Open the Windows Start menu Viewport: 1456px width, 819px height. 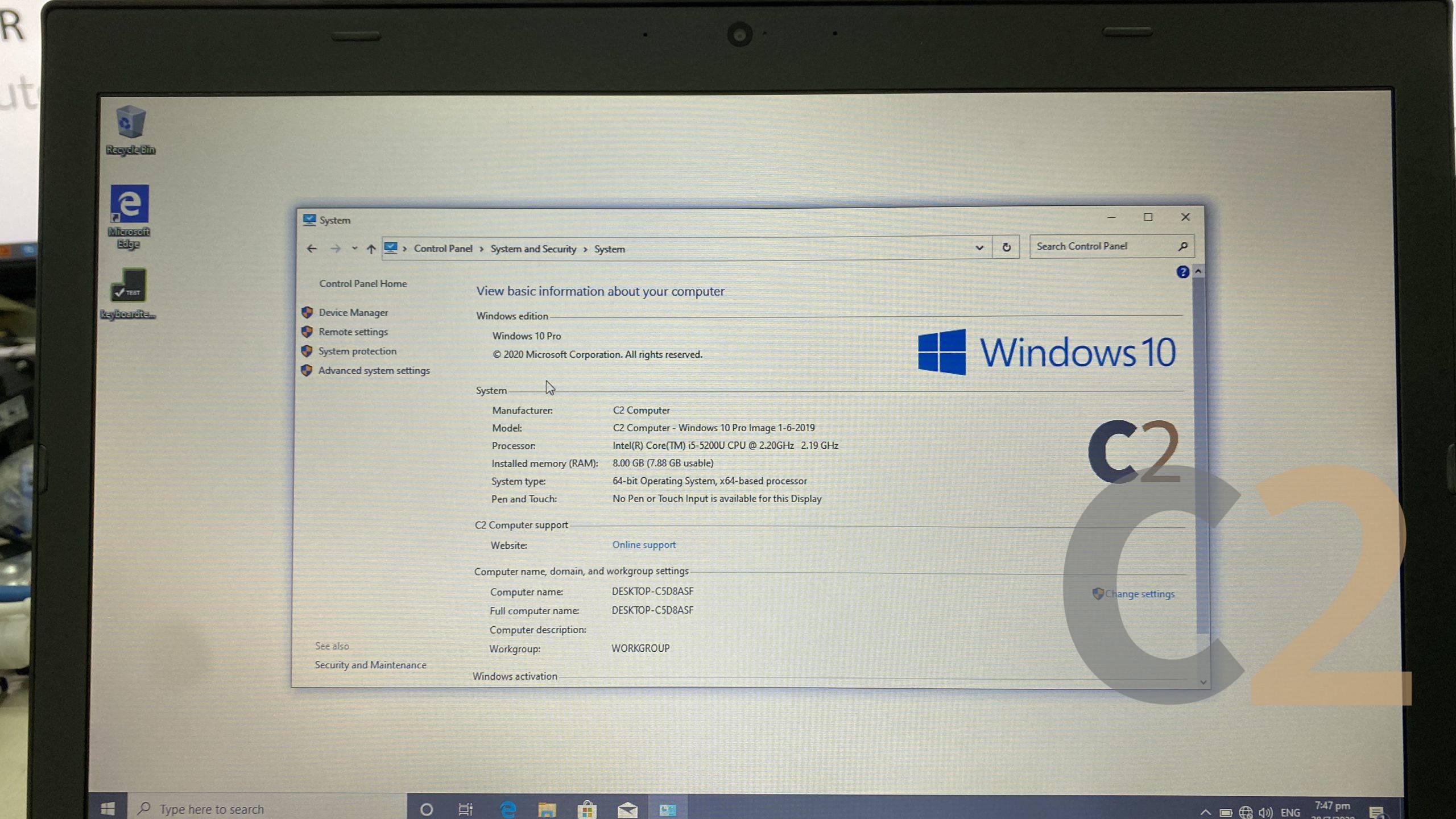(x=107, y=808)
